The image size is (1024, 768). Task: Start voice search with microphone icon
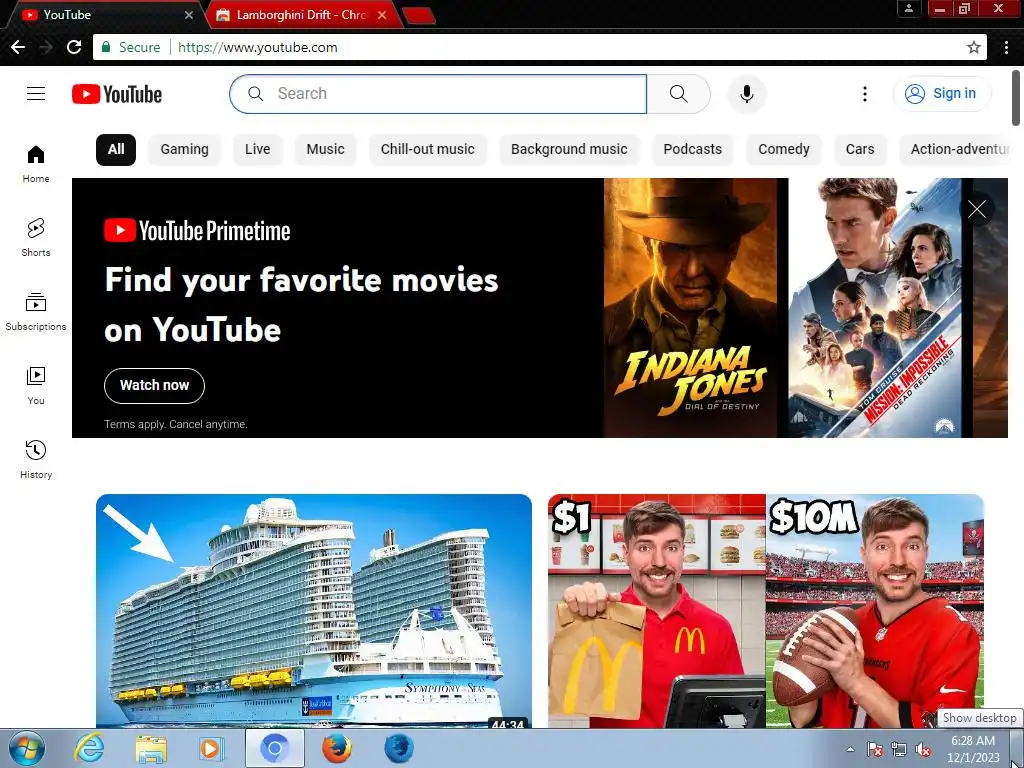[746, 94]
